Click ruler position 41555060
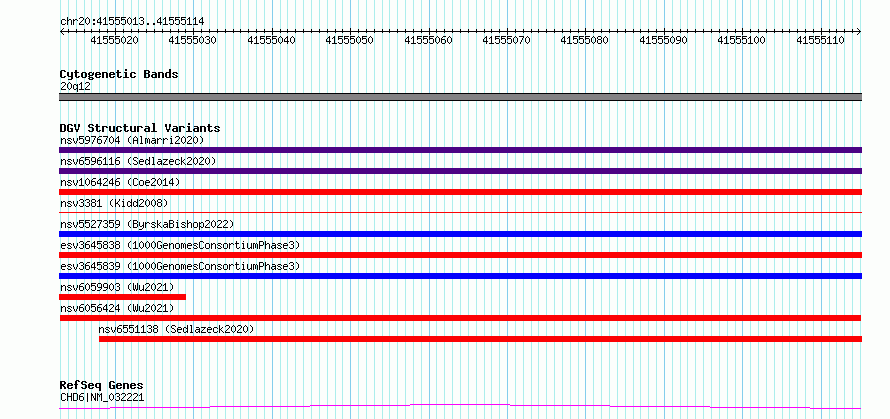 [429, 40]
